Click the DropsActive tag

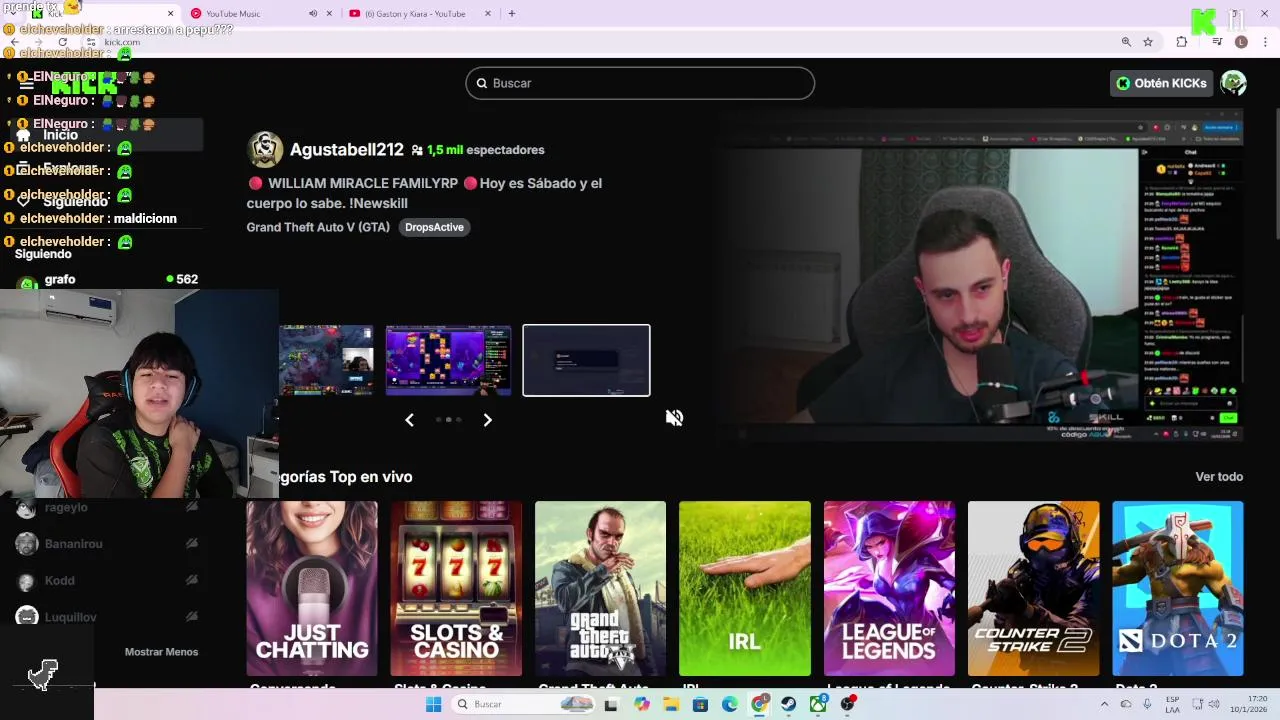434,227
